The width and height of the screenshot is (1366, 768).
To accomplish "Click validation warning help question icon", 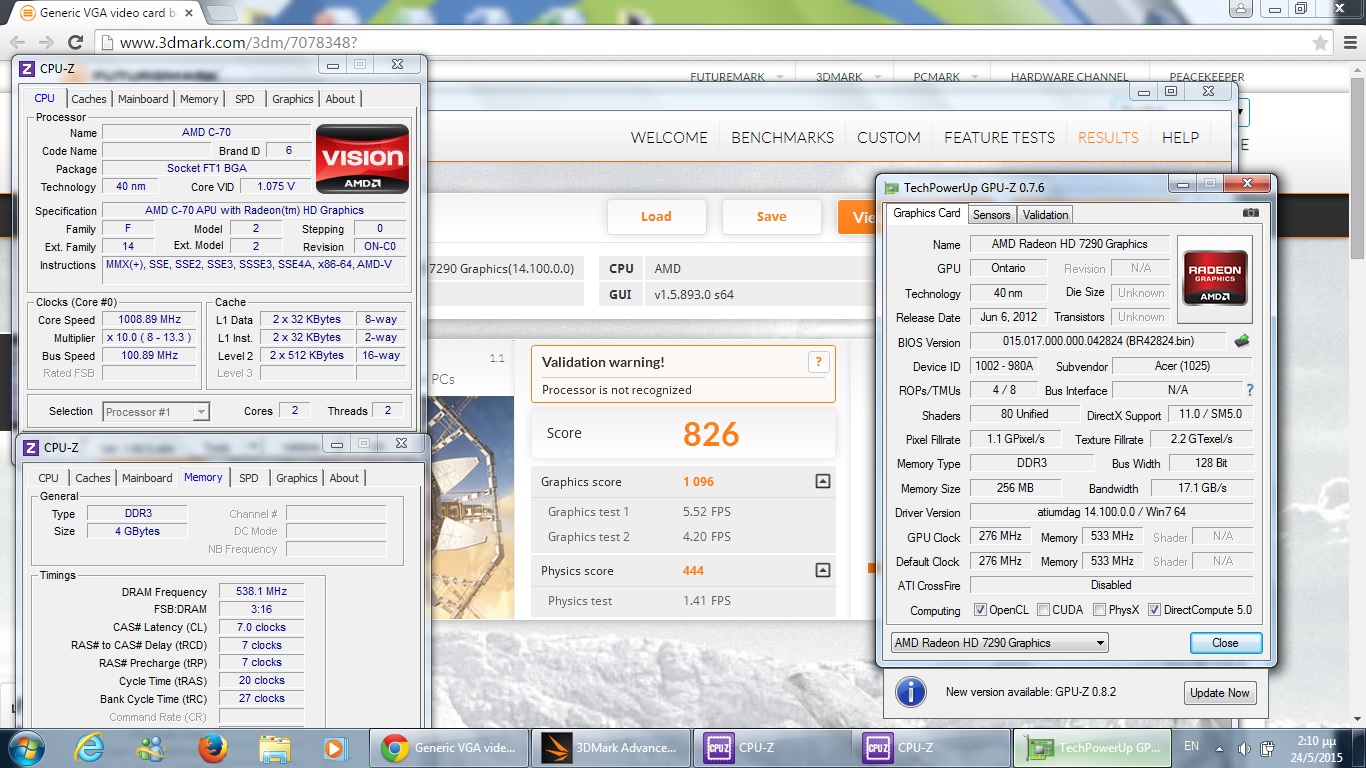I will pos(818,362).
